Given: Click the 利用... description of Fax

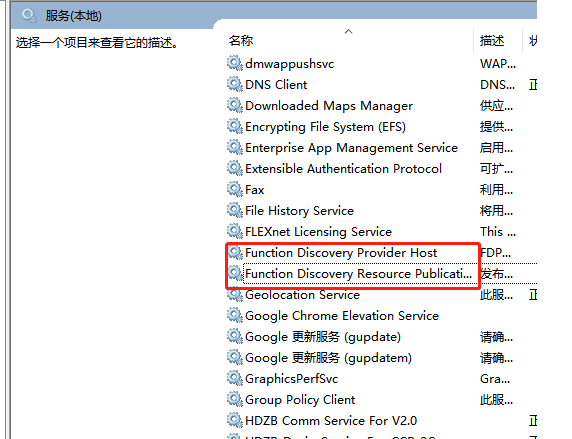Looking at the screenshot, I should (x=496, y=190).
